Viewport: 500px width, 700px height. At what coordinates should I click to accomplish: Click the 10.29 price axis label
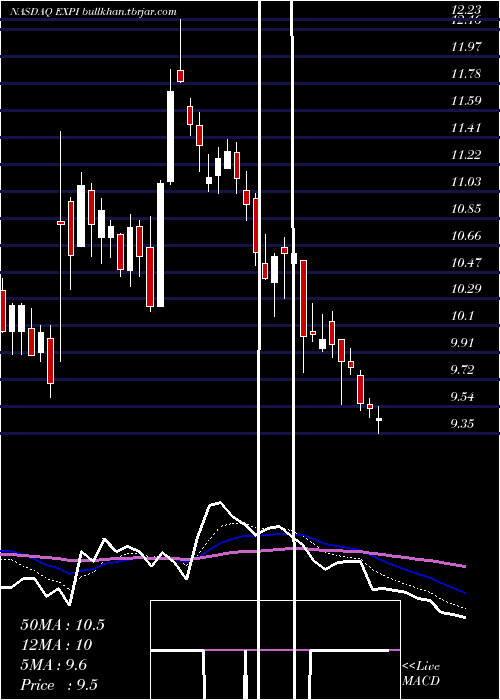tap(466, 288)
